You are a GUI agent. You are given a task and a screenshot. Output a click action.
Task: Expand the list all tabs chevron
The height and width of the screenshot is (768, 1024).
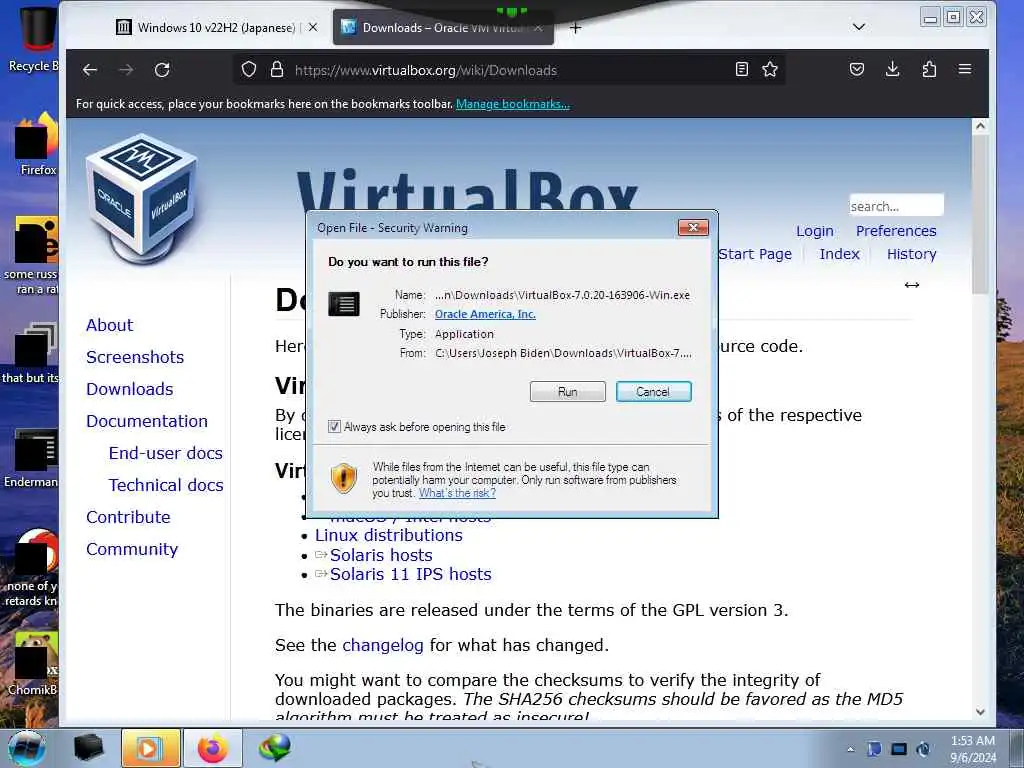coord(859,27)
